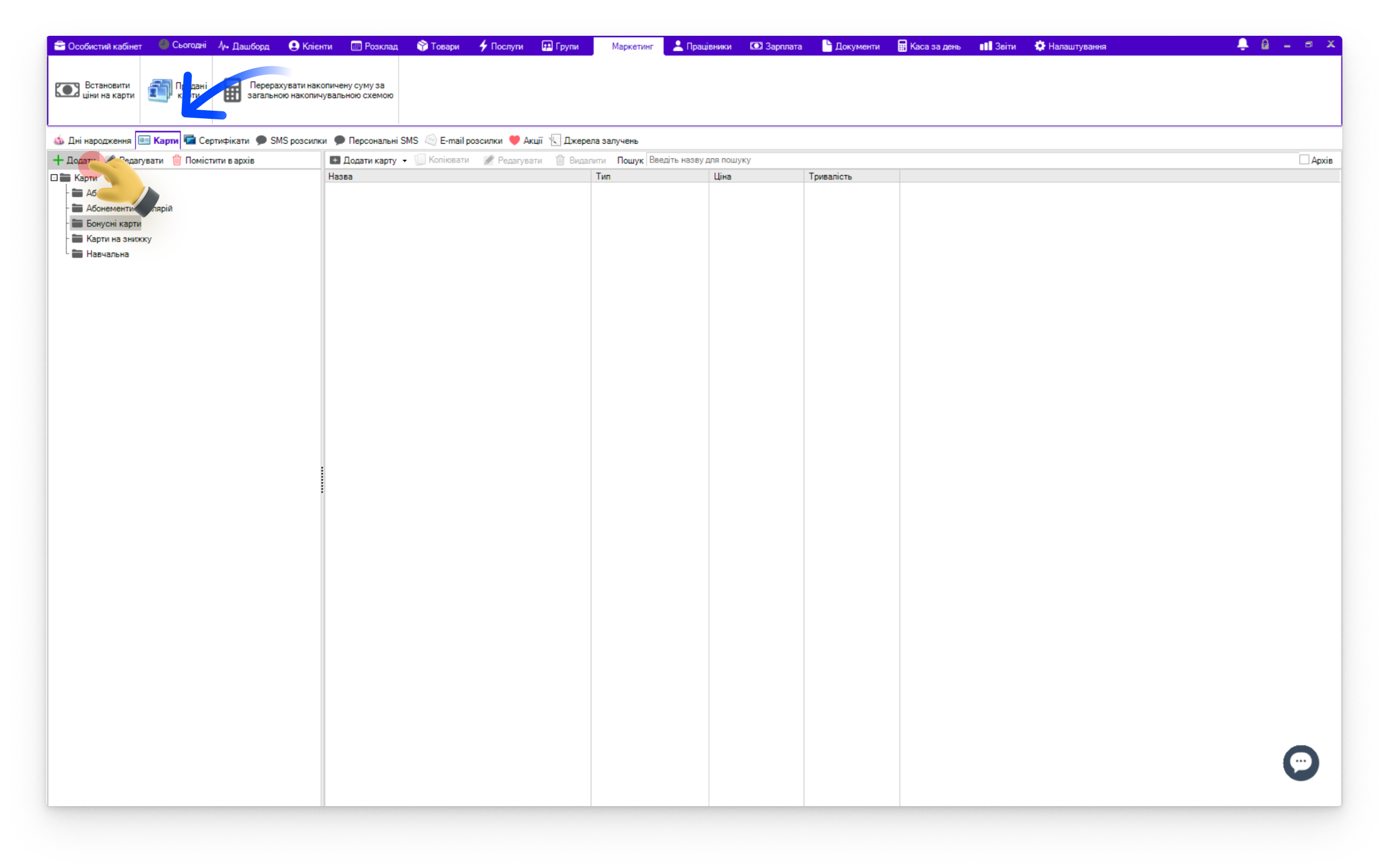
Task: Open the Документи section
Action: 851,46
